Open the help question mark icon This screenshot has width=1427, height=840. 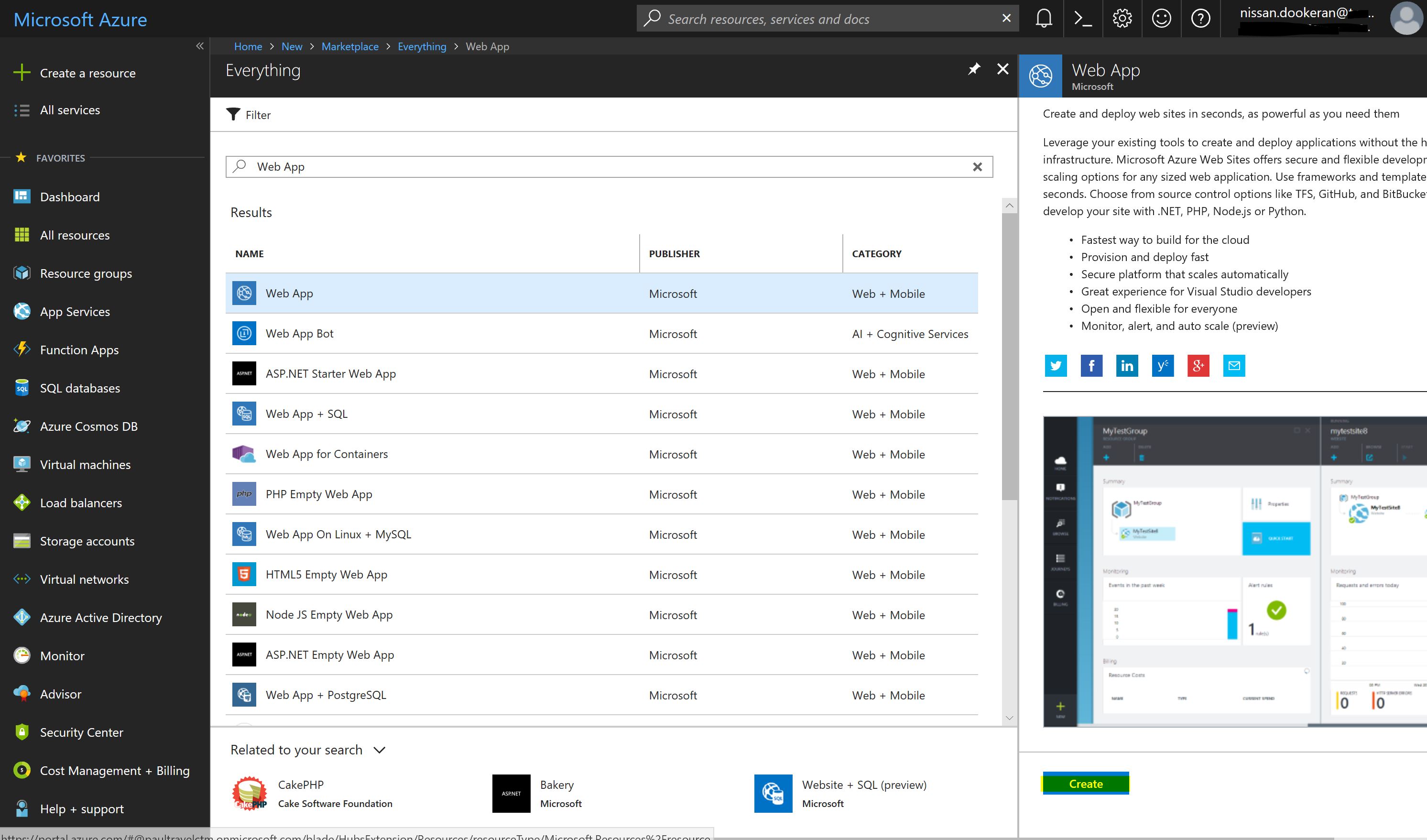[x=1200, y=19]
